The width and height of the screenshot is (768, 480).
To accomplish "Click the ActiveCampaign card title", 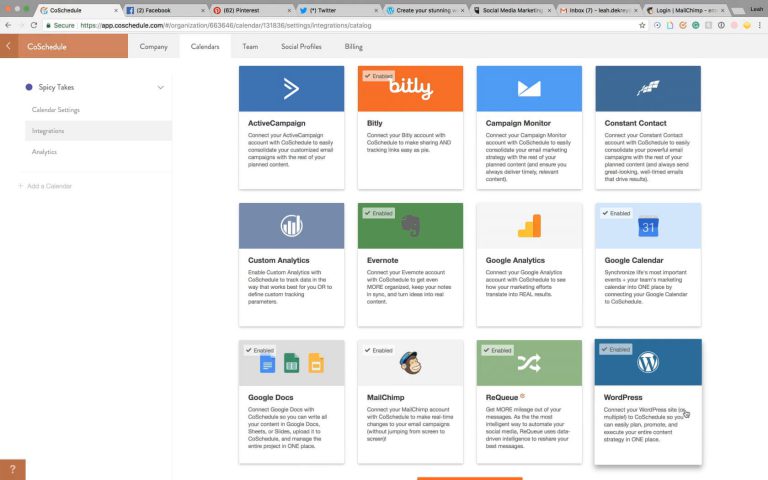I will click(276, 123).
